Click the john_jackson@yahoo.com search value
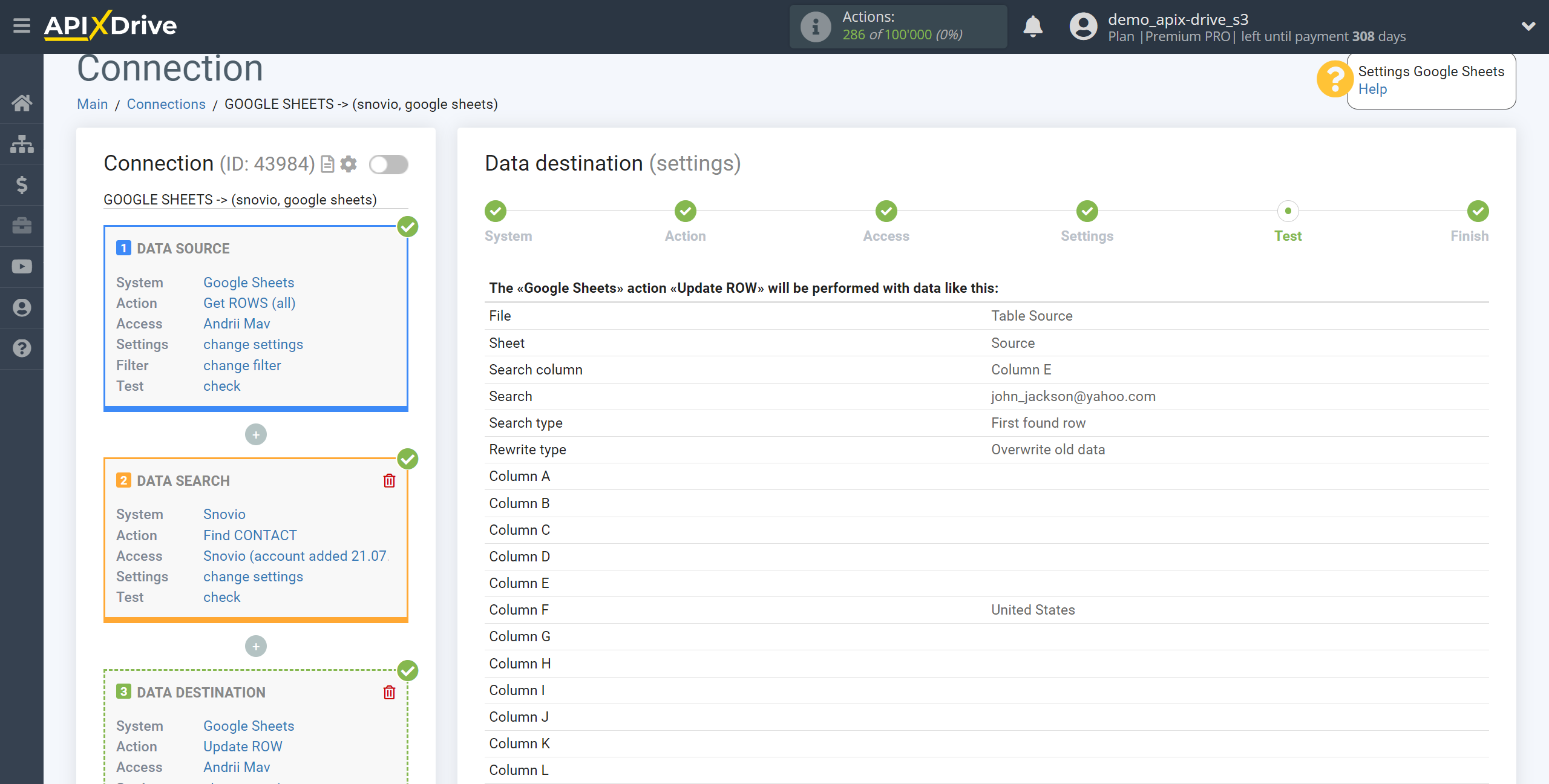This screenshot has width=1549, height=784. [x=1073, y=396]
